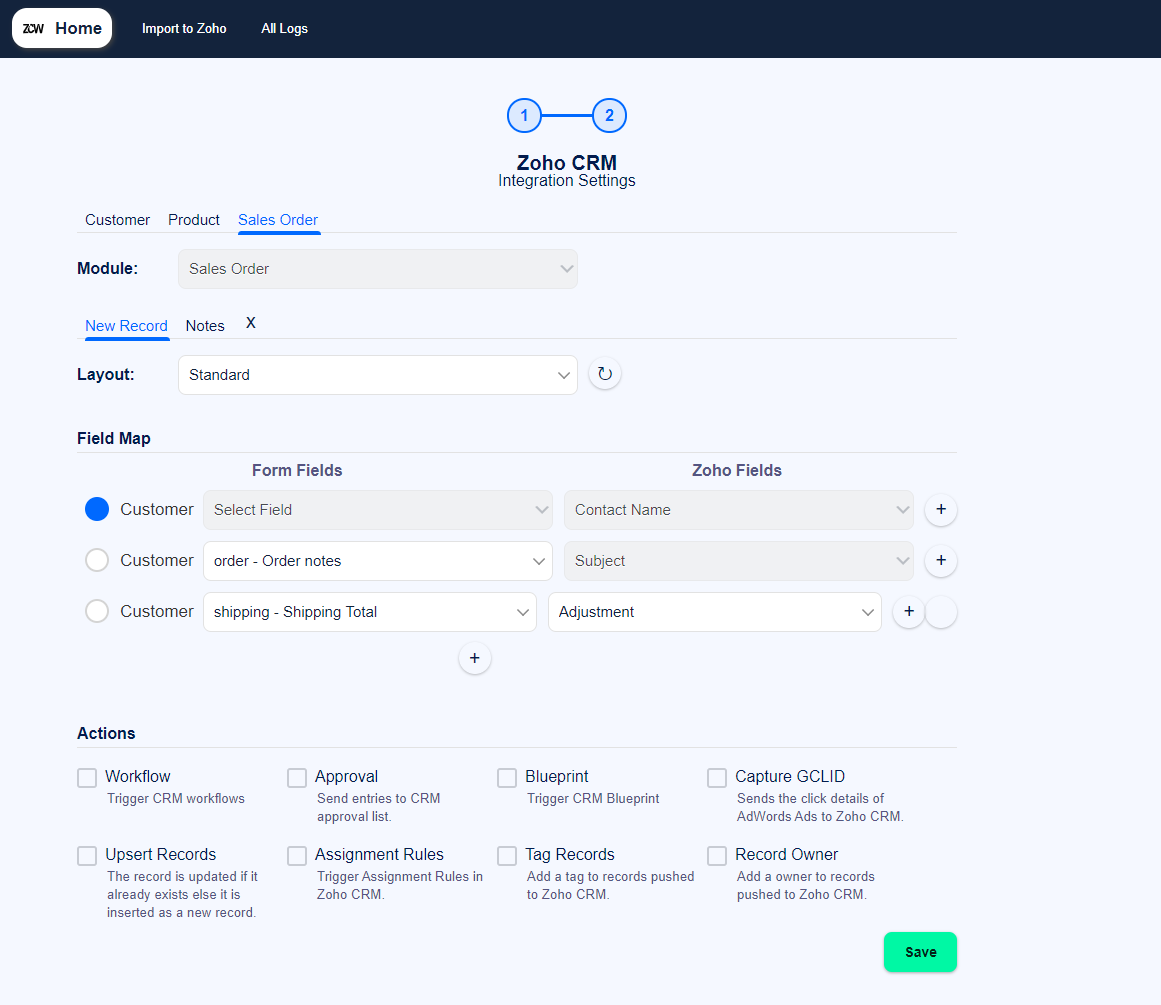Select radio button in Select Field row
Screen dimensions: 1161x1005
97,510
